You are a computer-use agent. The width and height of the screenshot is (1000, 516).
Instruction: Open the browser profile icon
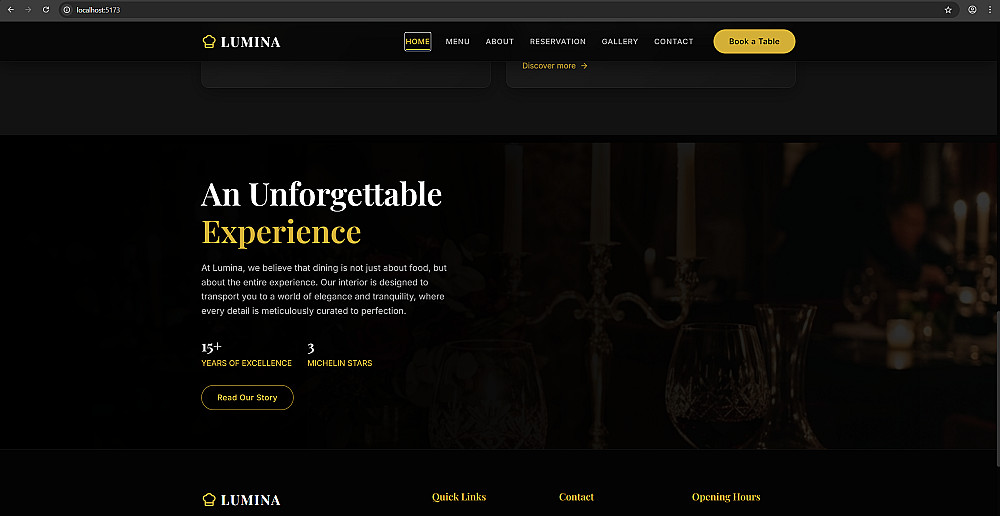[973, 10]
